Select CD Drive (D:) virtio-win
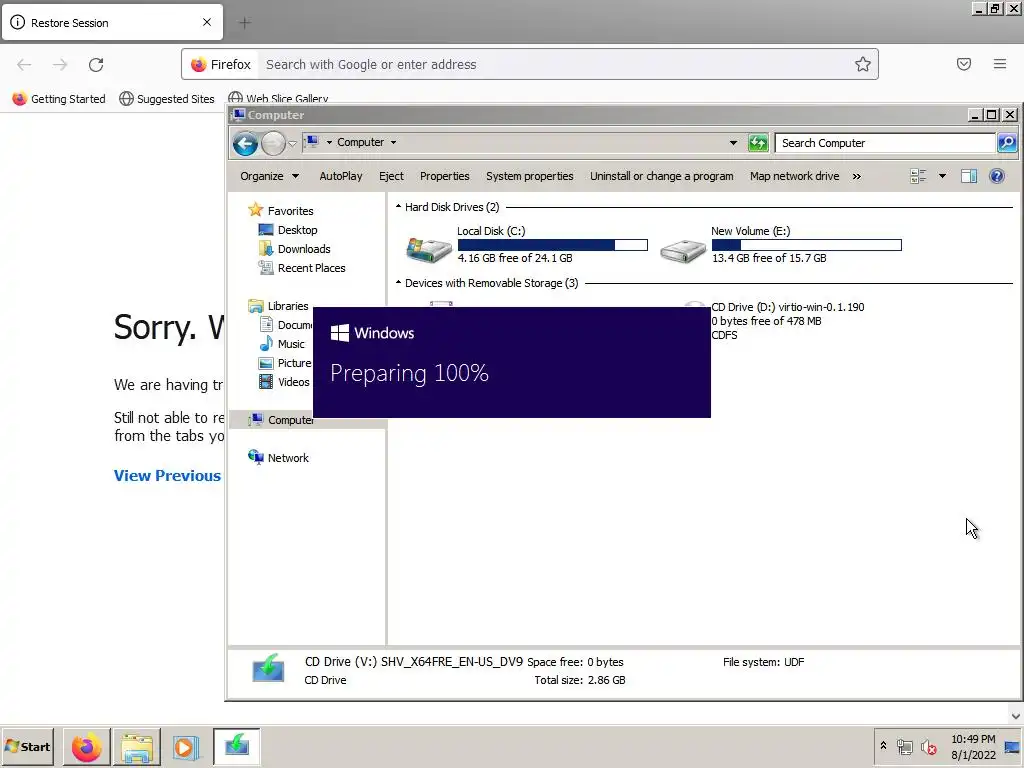Image resolution: width=1024 pixels, height=768 pixels. (787, 307)
